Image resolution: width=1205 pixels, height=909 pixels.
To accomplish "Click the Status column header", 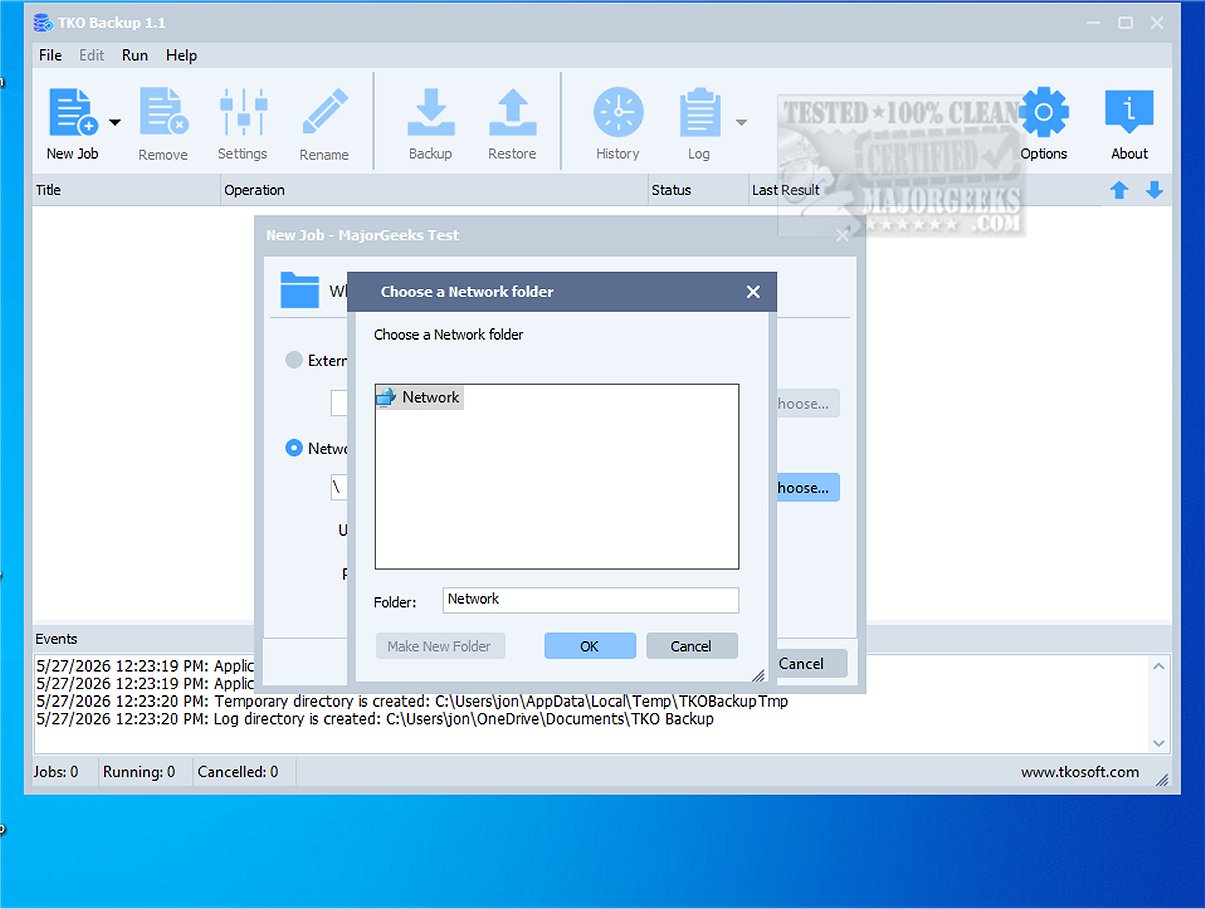I will pyautogui.click(x=697, y=190).
